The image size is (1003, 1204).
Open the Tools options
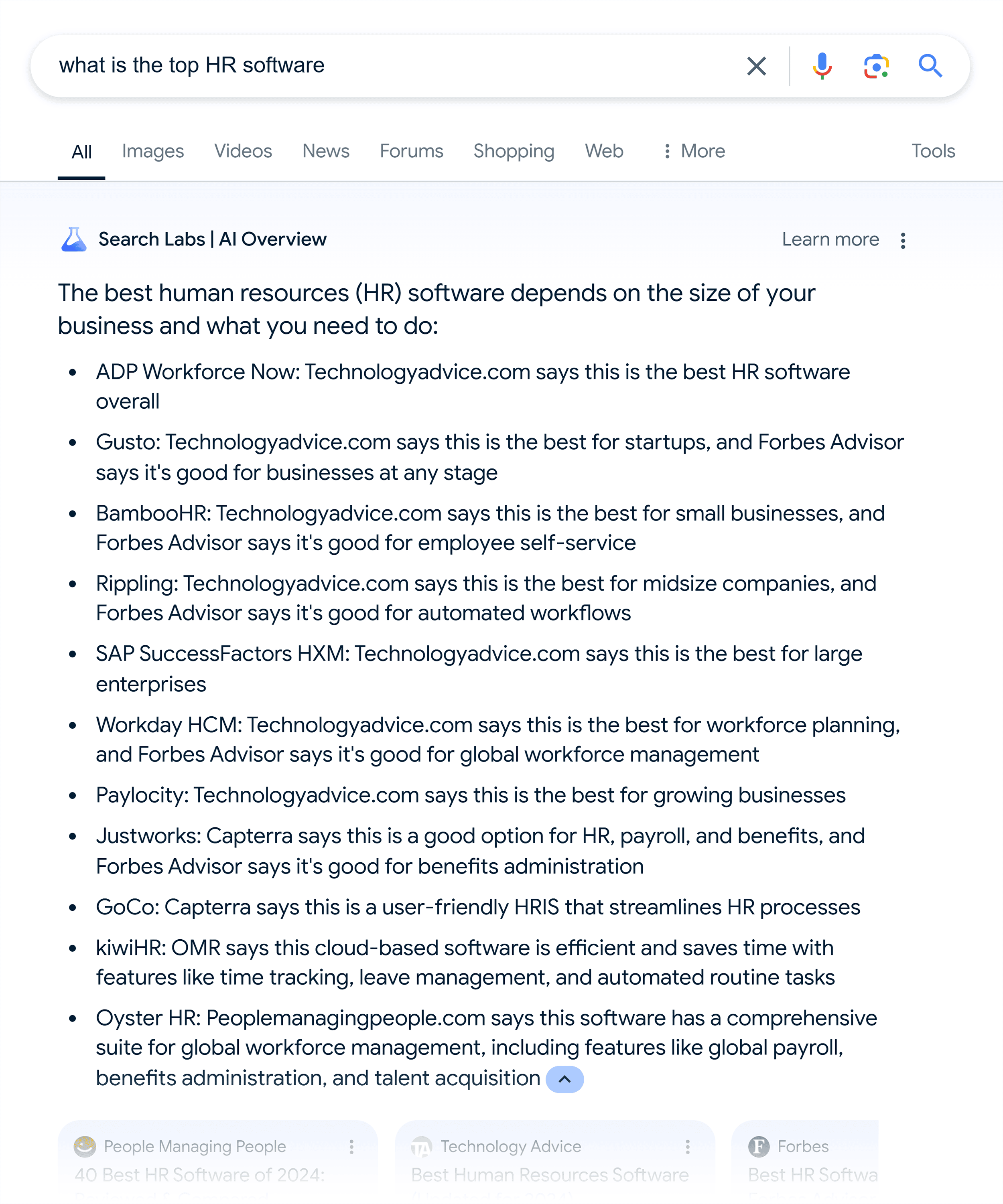click(933, 151)
